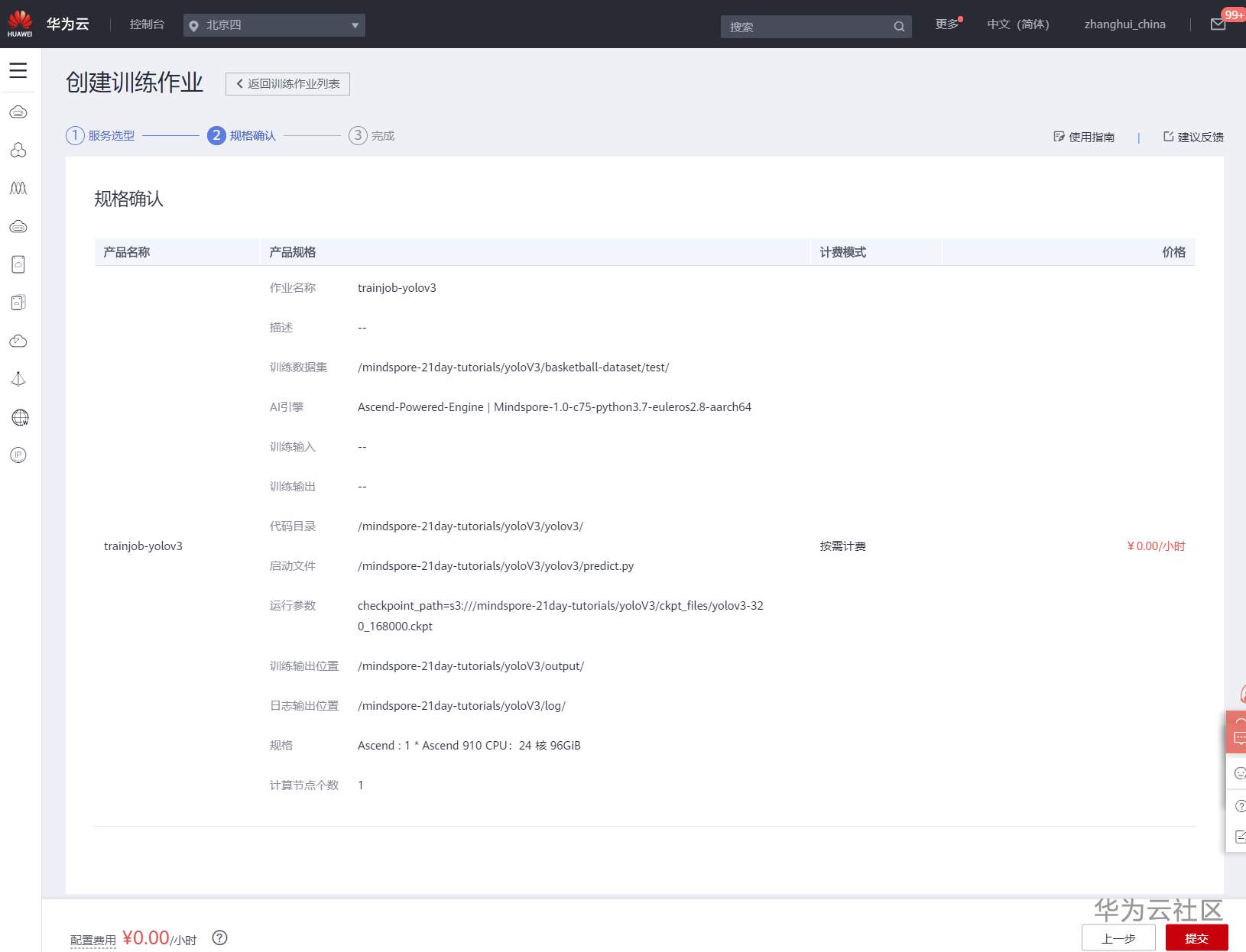Click the 训练数据集 path ending basketball-dataset/test/

point(513,368)
